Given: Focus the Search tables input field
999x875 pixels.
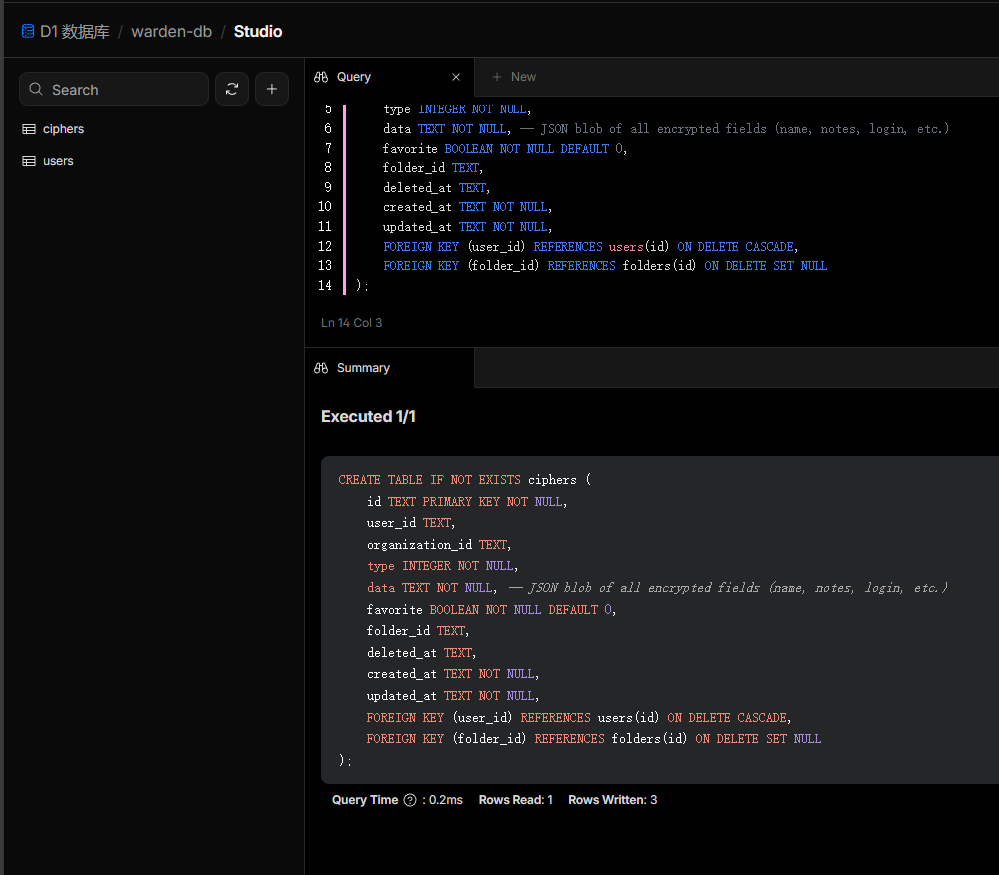Looking at the screenshot, I should (x=125, y=89).
